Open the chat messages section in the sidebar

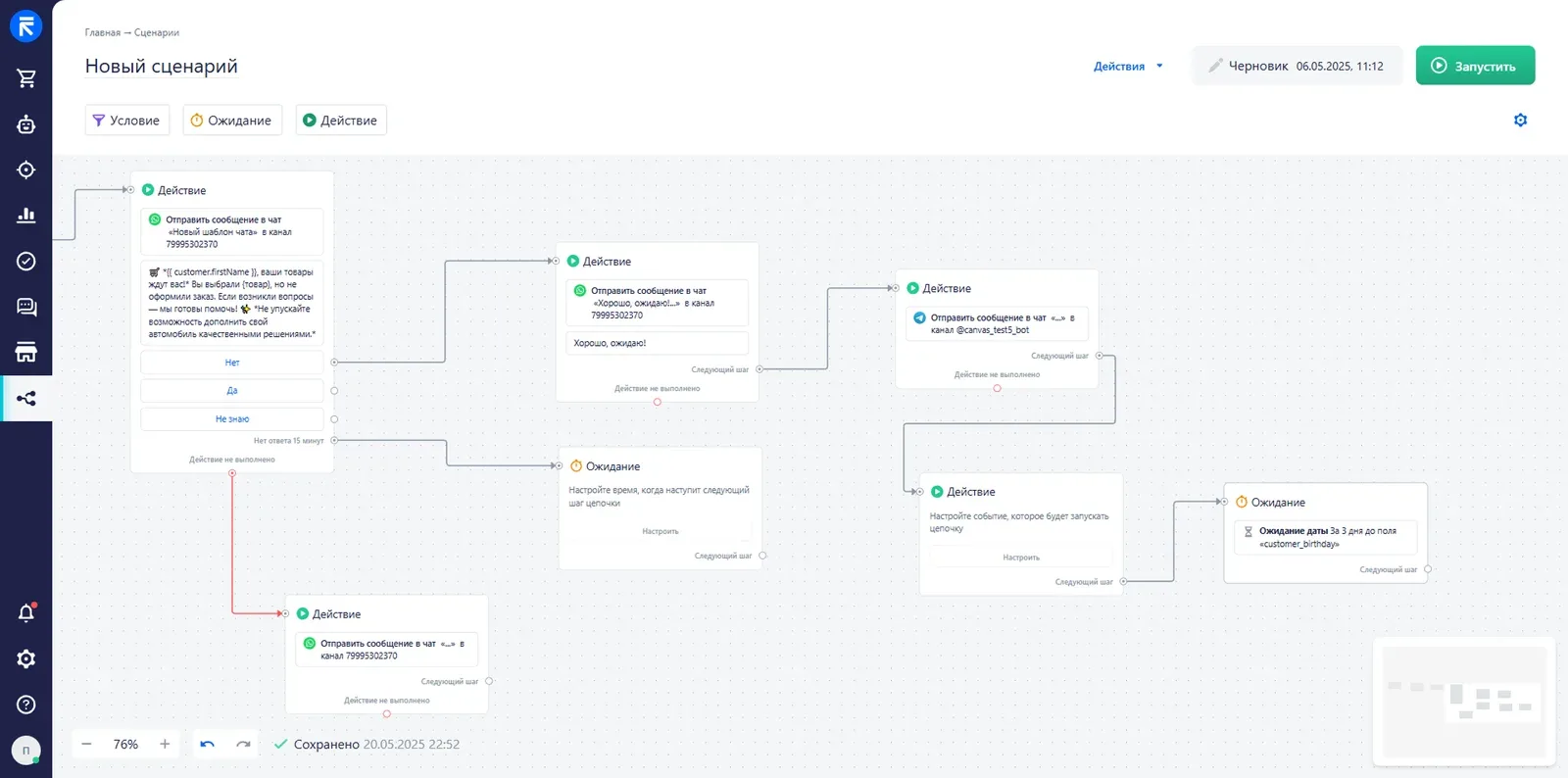tap(26, 307)
